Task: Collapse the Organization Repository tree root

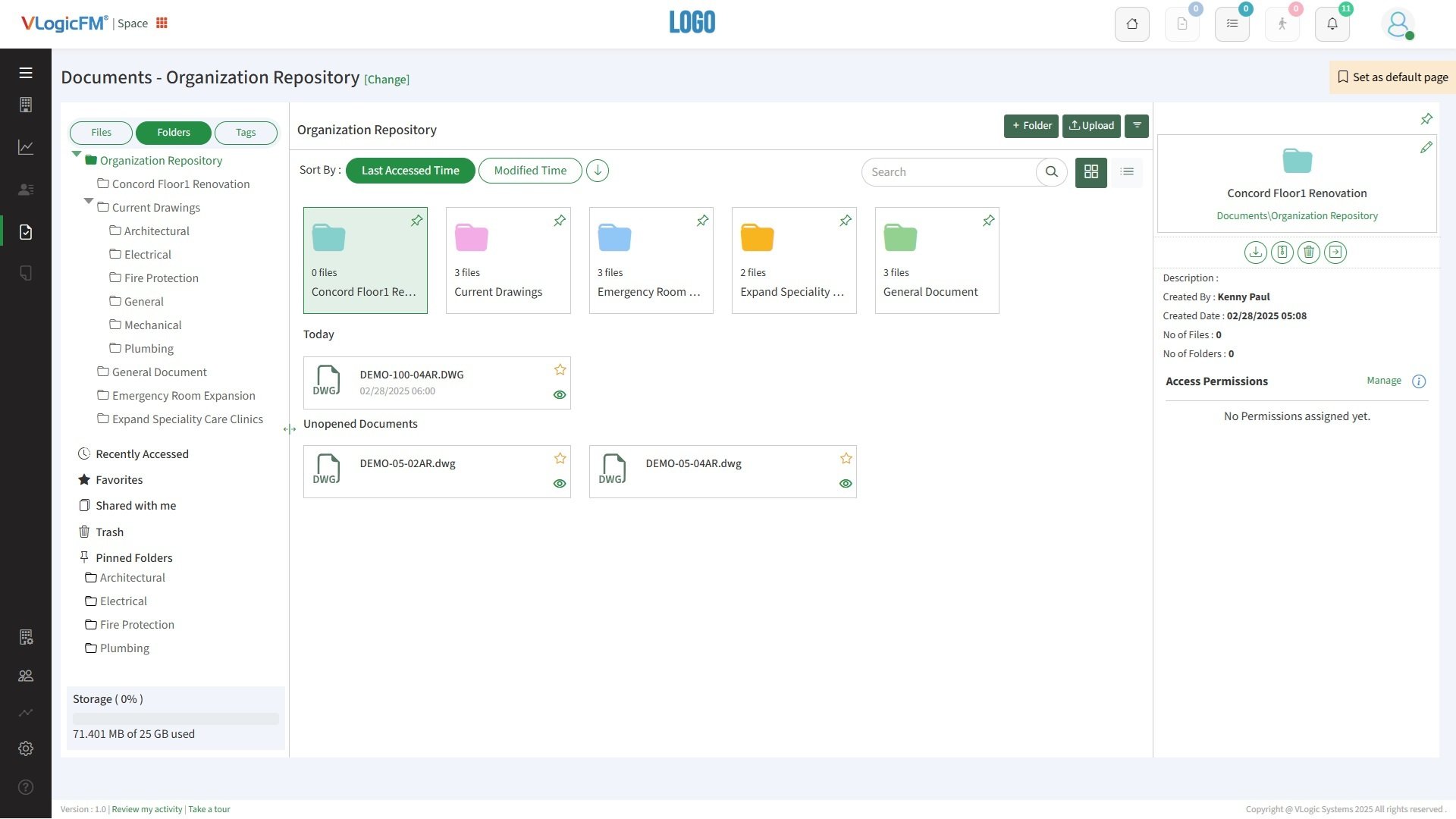Action: point(77,154)
